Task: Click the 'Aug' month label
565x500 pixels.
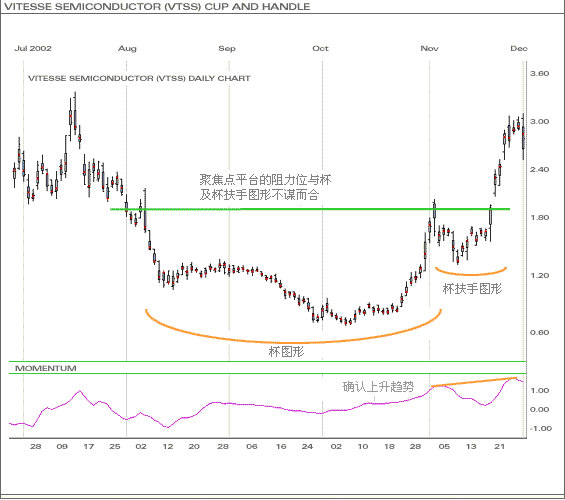Action: pyautogui.click(x=127, y=48)
